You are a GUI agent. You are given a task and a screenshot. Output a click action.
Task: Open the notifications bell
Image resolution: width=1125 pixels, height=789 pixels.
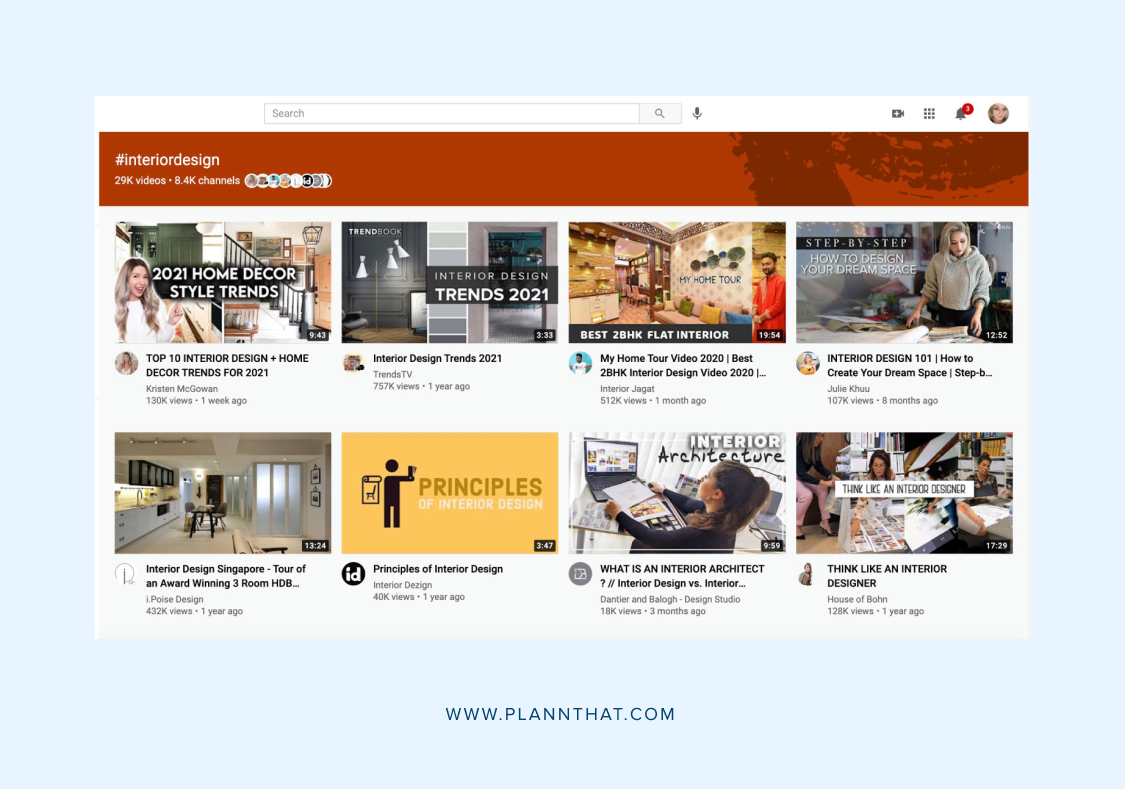coord(962,113)
